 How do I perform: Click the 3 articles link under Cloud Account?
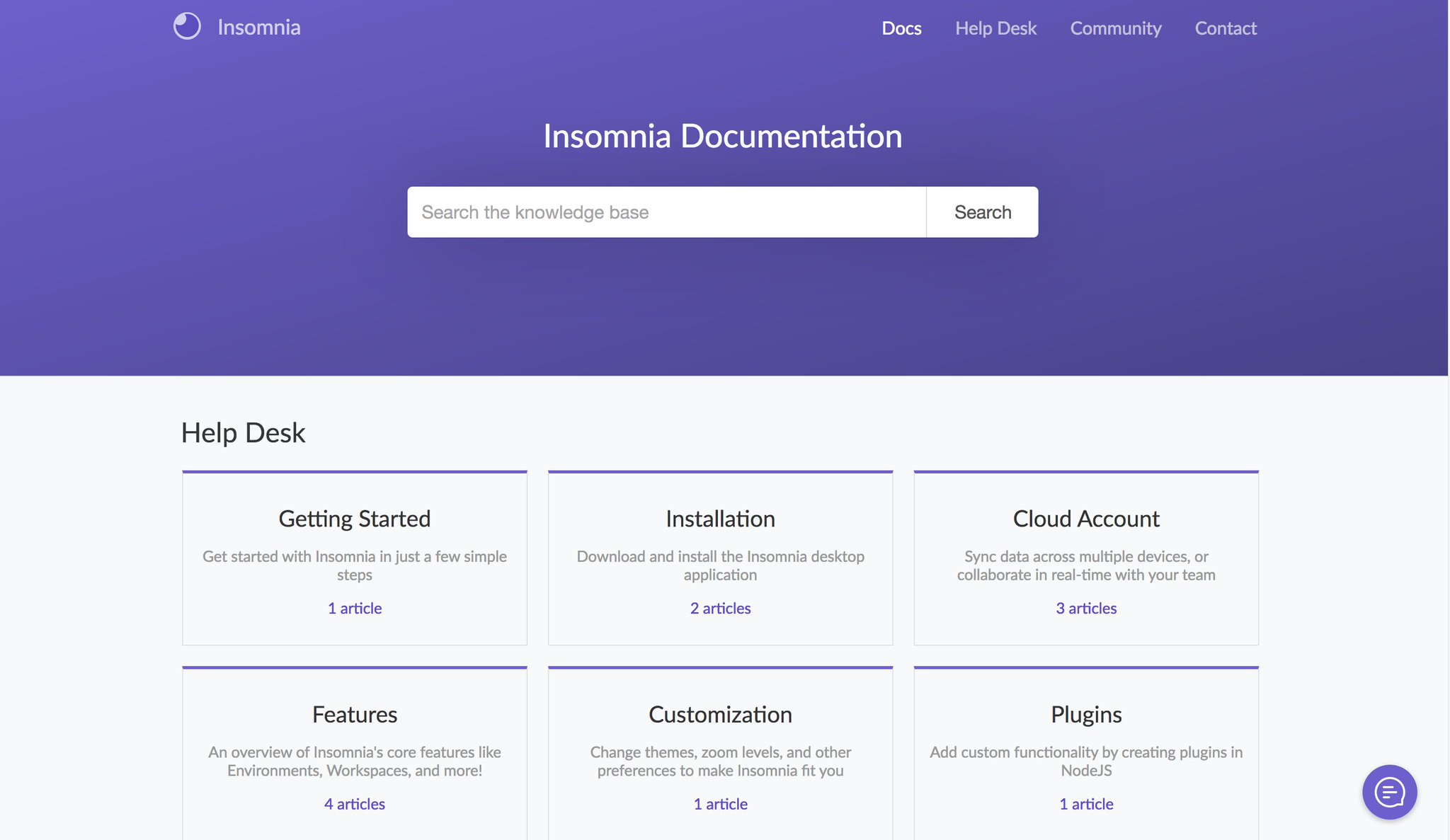pyautogui.click(x=1086, y=609)
